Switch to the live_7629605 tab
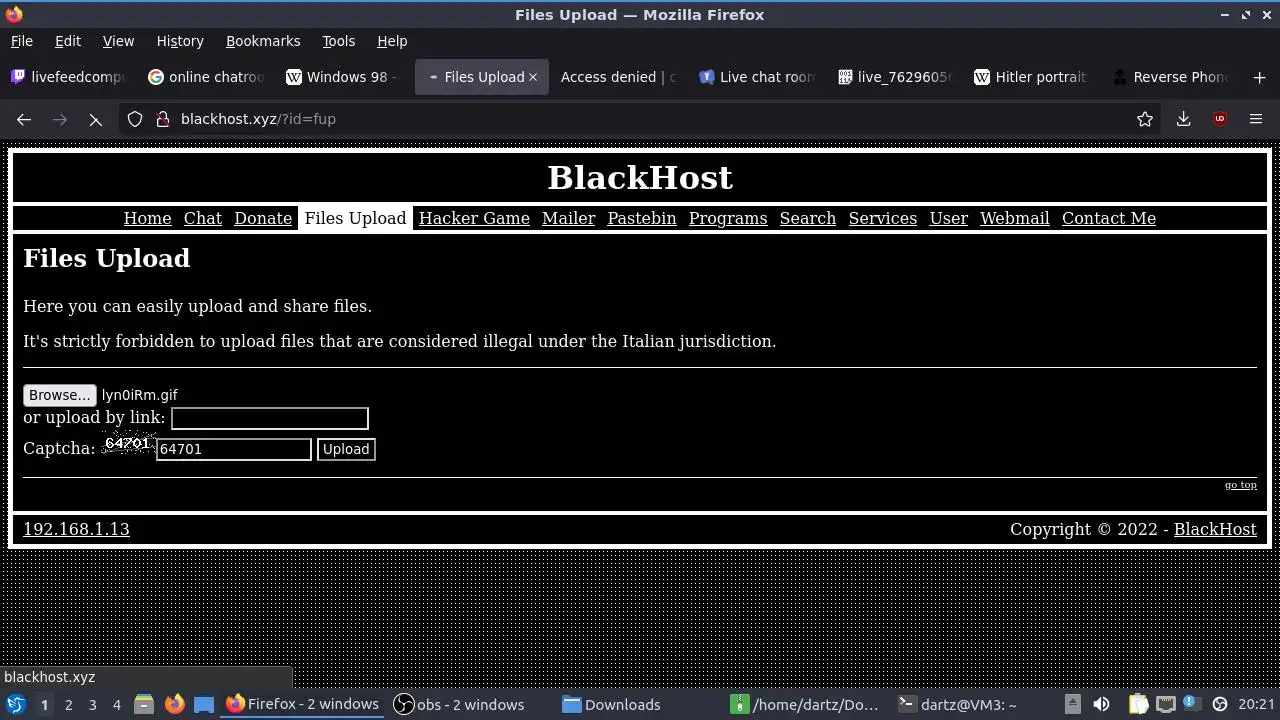Image resolution: width=1280 pixels, height=720 pixels. 895,77
